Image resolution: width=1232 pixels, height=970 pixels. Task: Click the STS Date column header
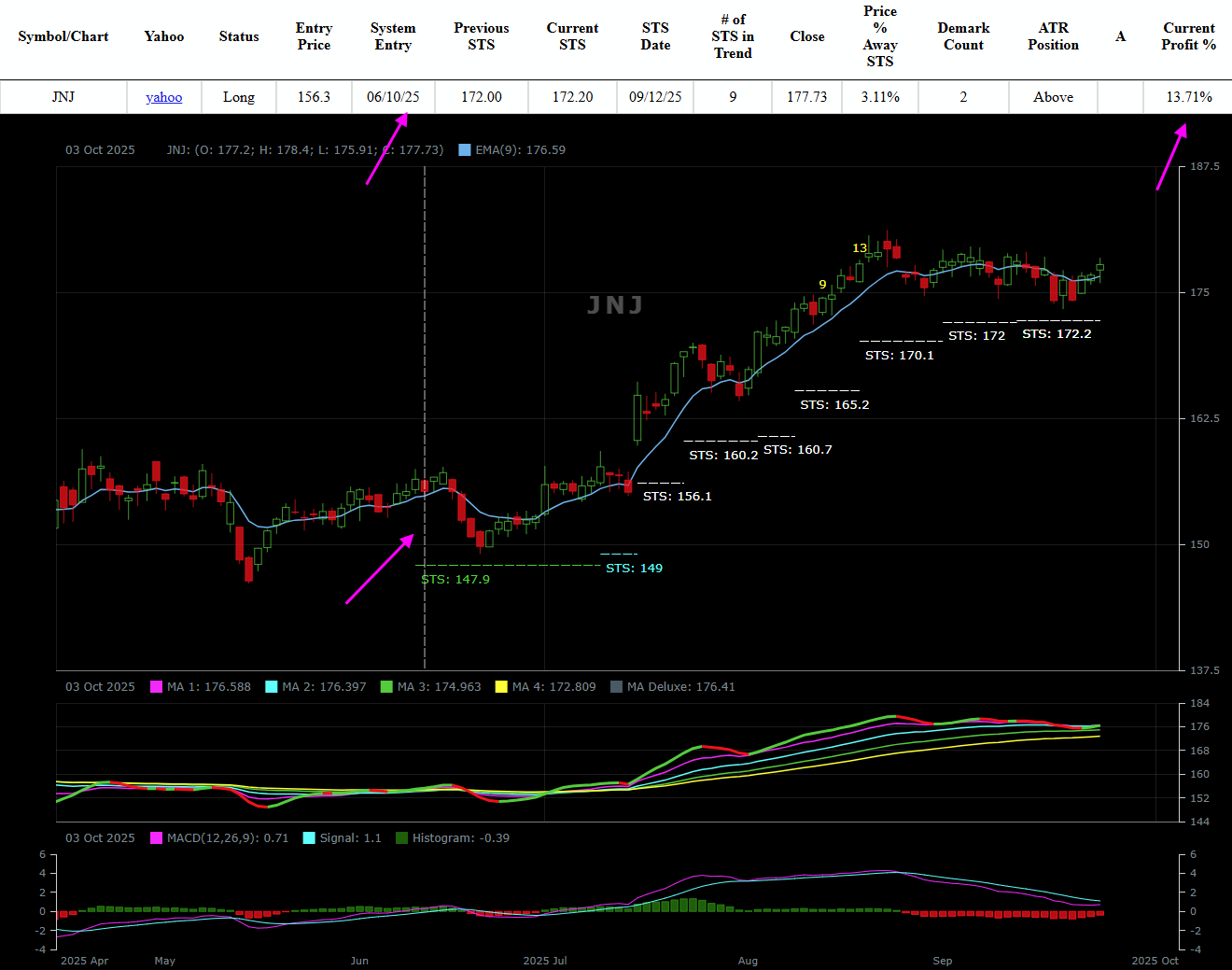655,36
